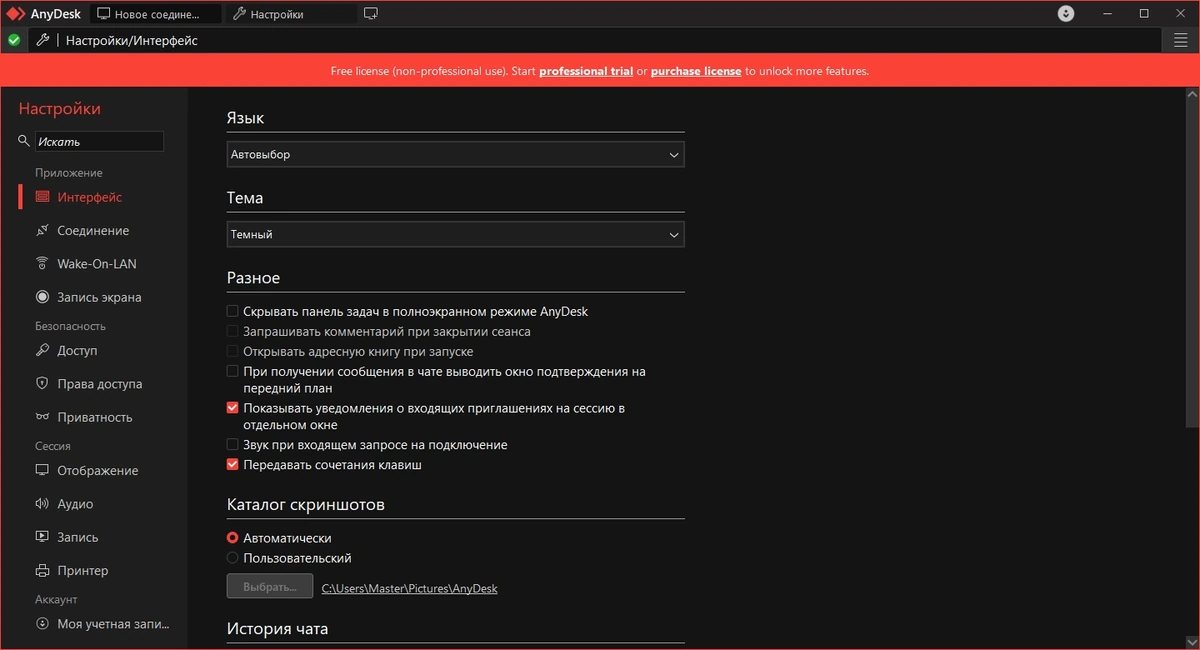Screen dimensions: 1200x650
Task: Open Интерфейс settings section
Action: (89, 197)
